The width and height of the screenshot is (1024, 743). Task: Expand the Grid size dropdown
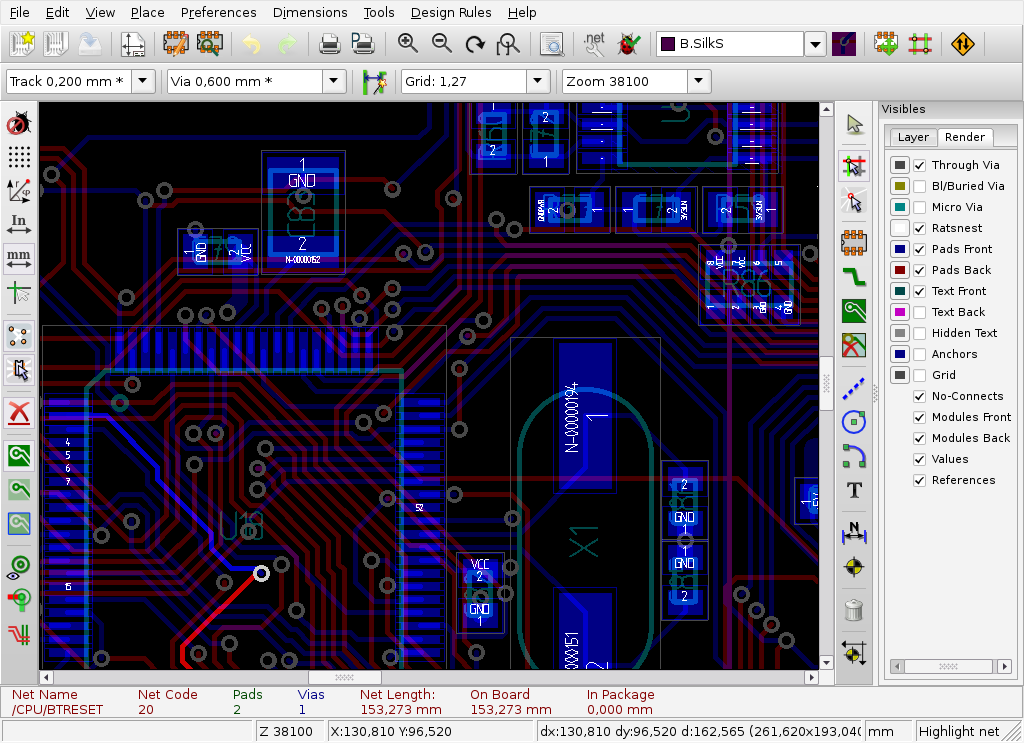(x=538, y=82)
